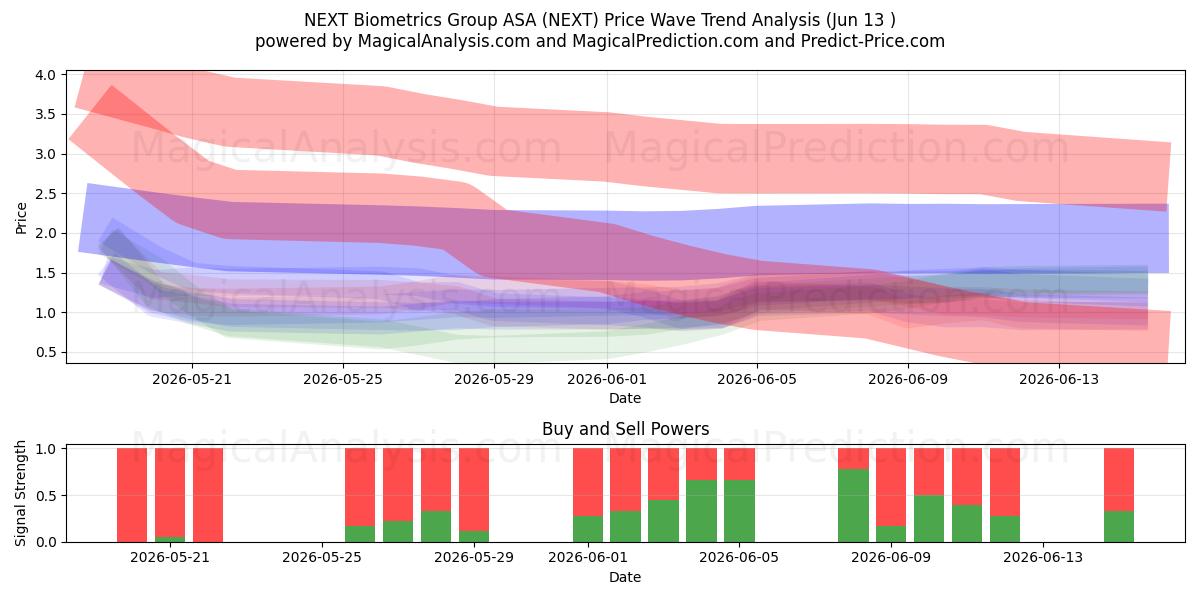Click the 'Buy and Sell Powers' chart title

click(x=625, y=429)
